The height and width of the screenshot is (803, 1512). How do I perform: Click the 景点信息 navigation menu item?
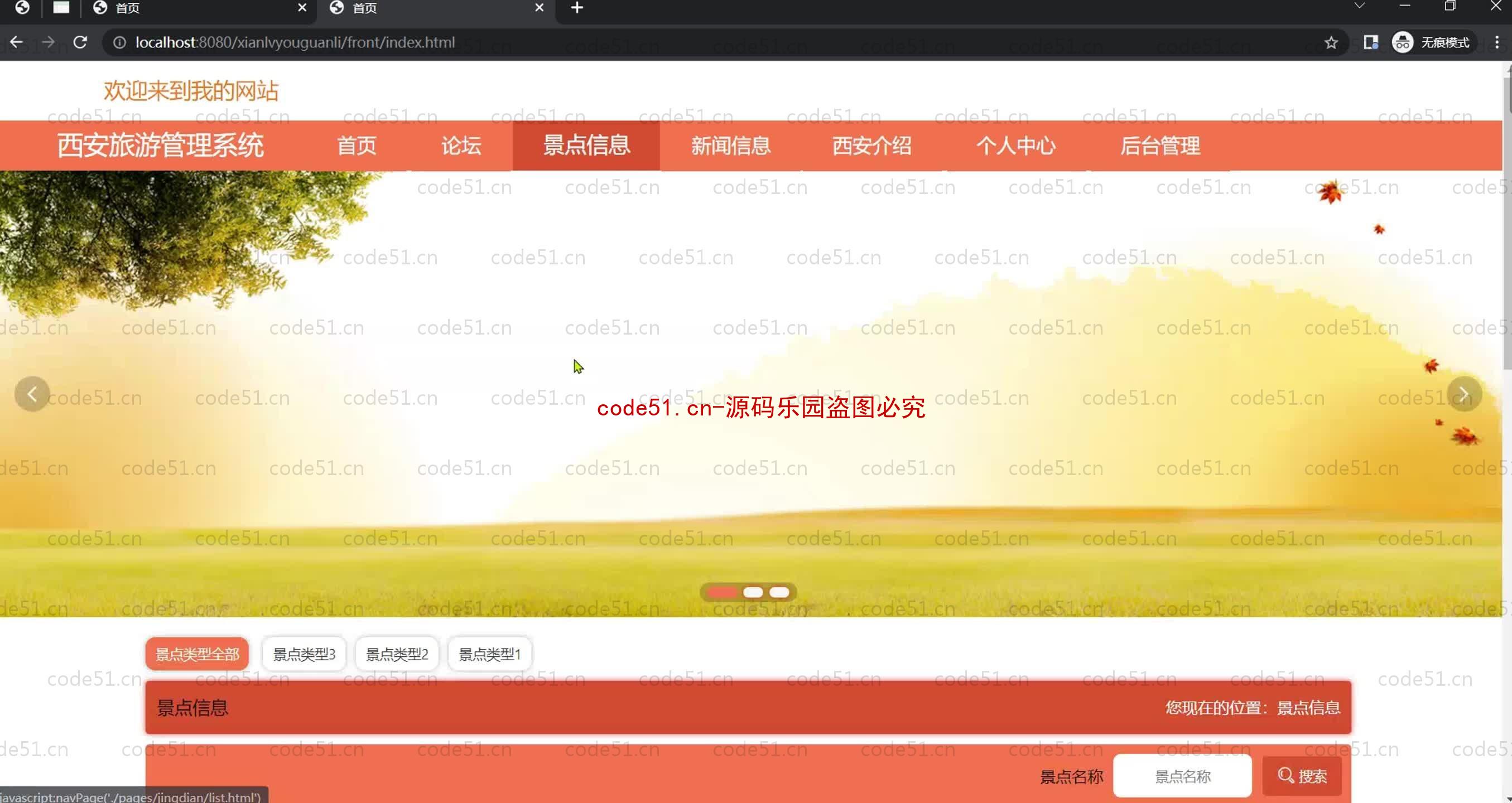(x=587, y=146)
